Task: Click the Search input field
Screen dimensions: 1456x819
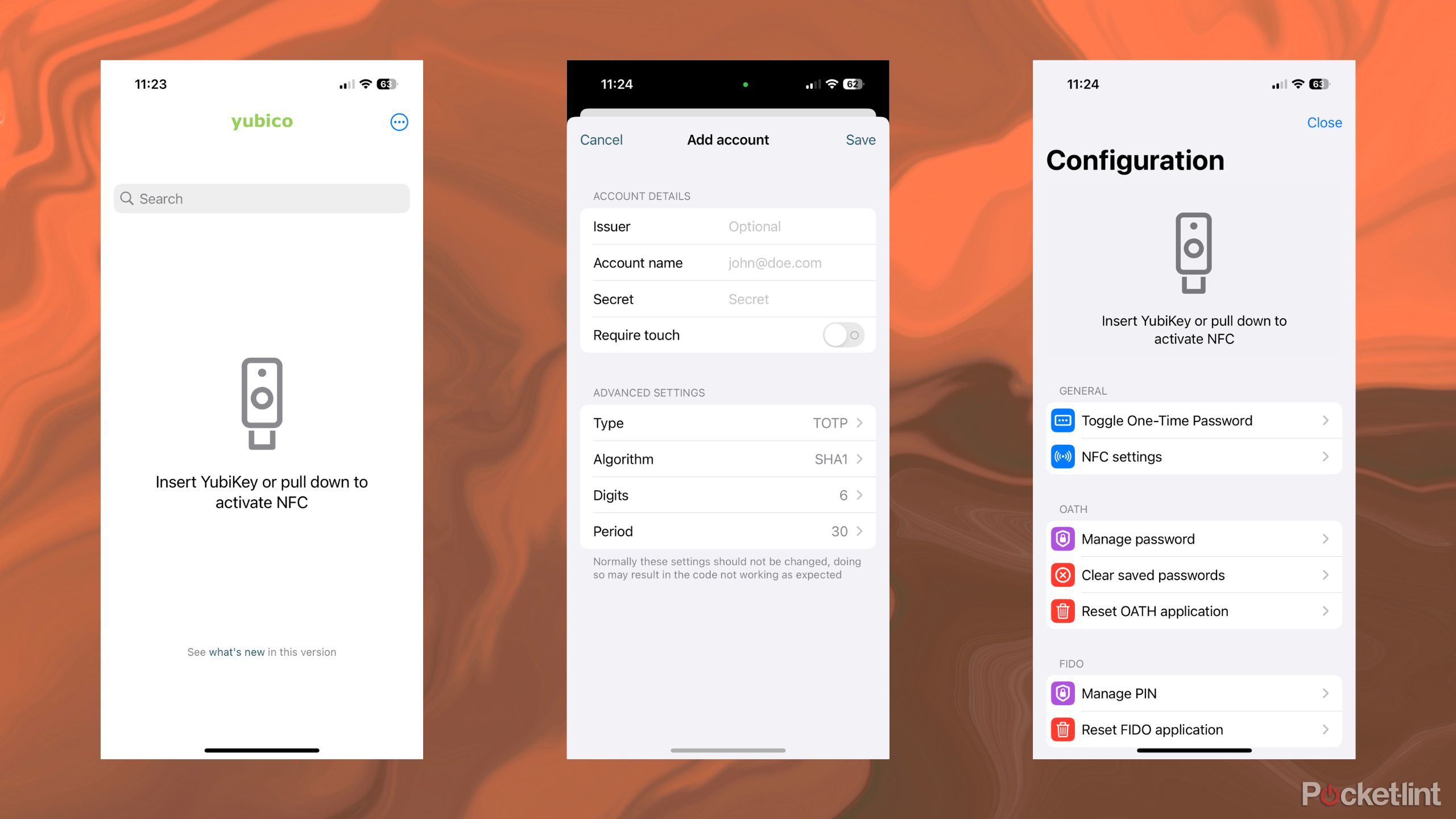Action: point(263,197)
